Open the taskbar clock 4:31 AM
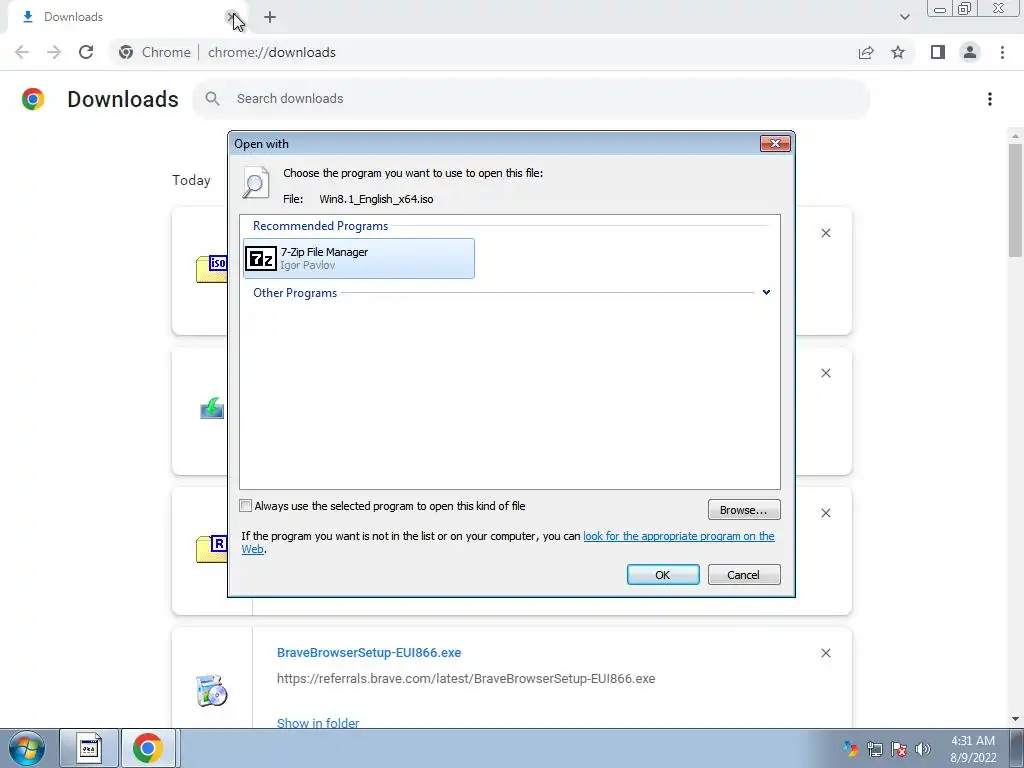 pyautogui.click(x=973, y=749)
